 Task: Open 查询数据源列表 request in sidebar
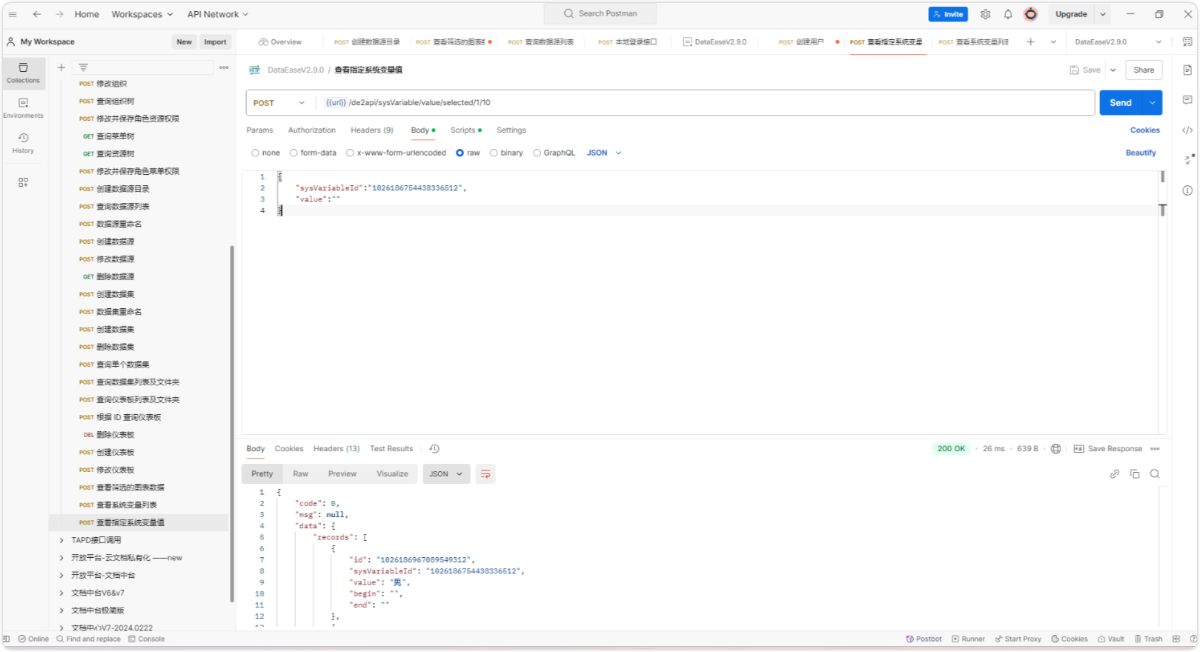[x=122, y=206]
